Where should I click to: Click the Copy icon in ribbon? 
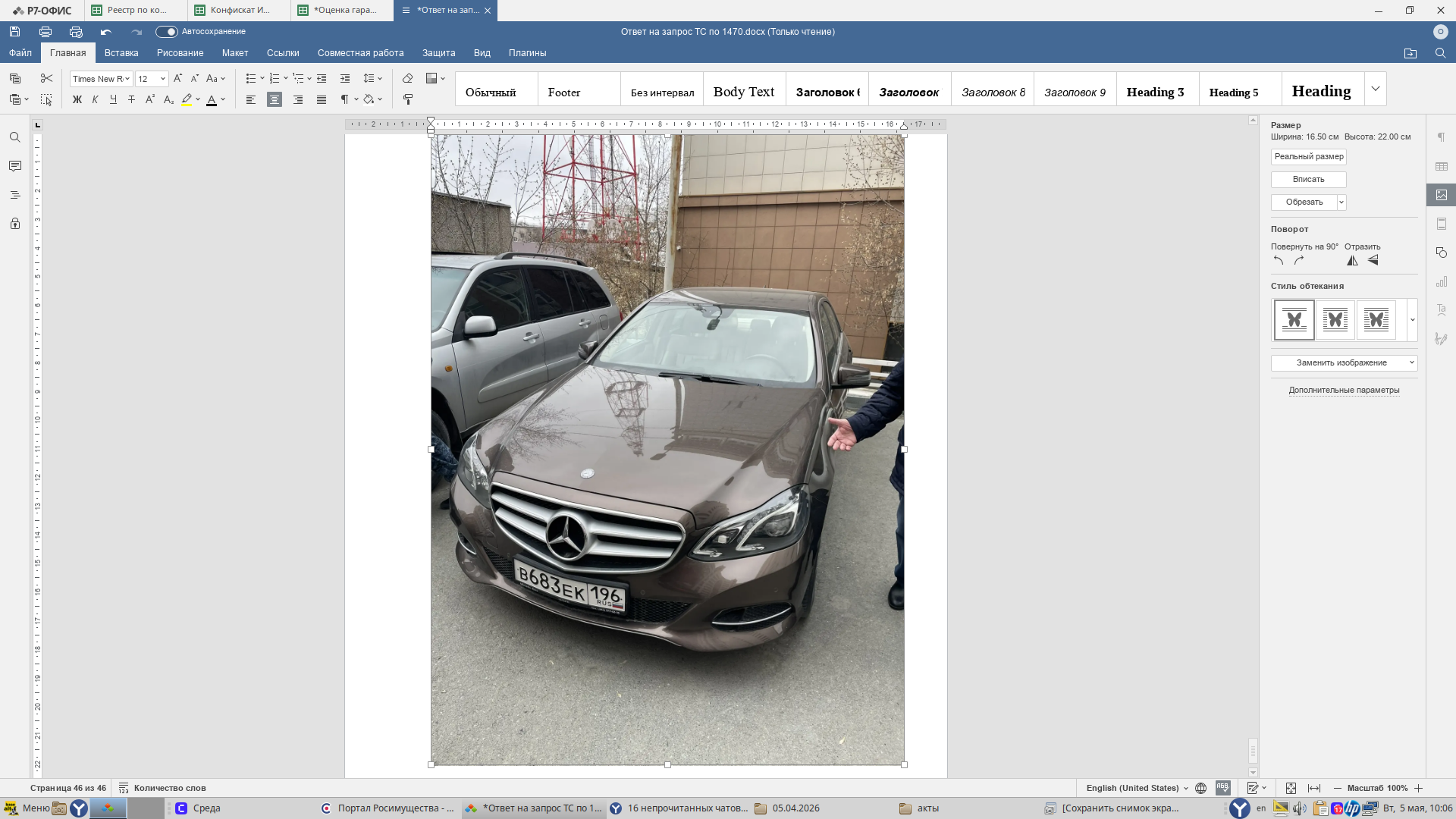tap(15, 78)
